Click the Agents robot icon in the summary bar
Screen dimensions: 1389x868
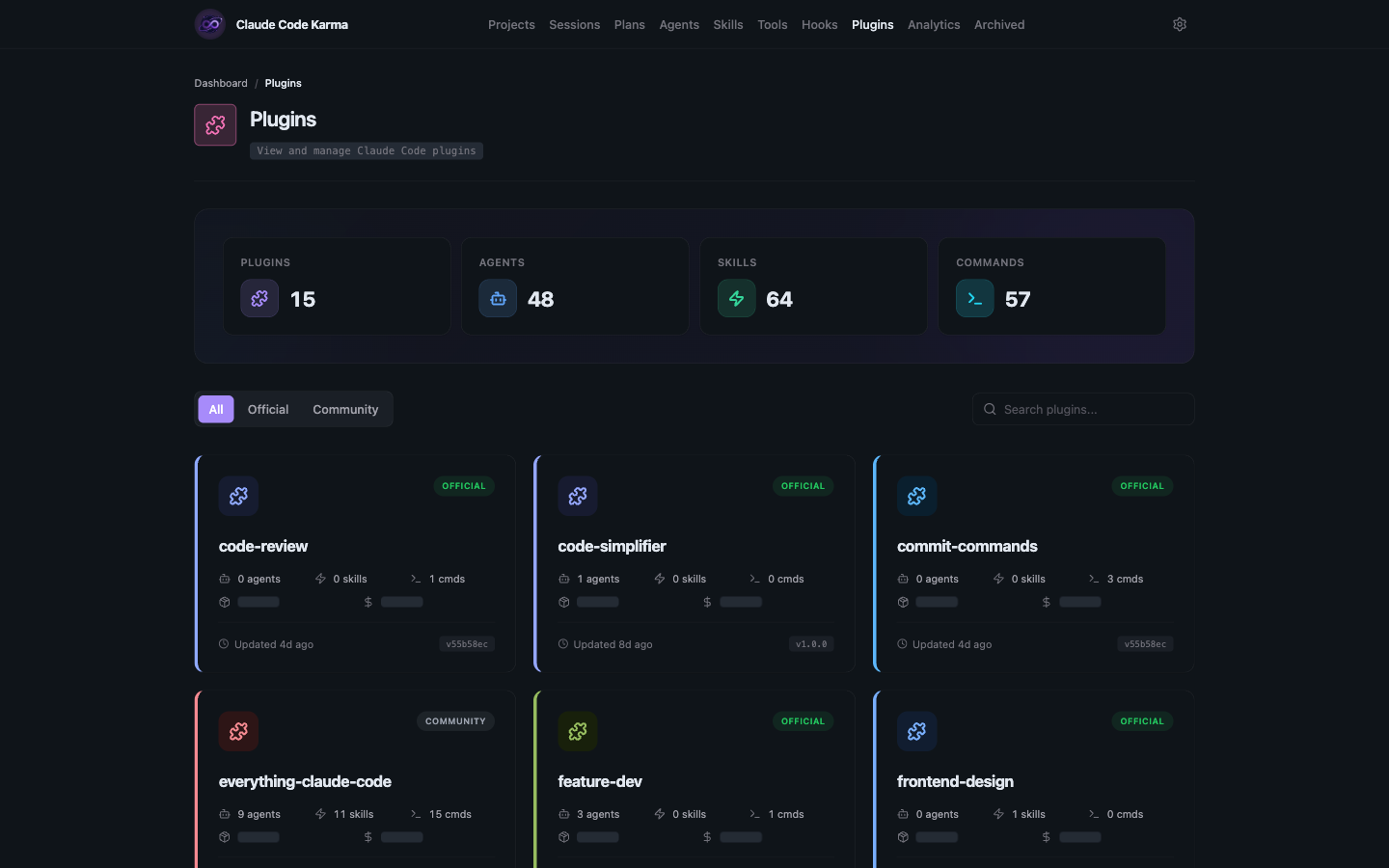[498, 298]
